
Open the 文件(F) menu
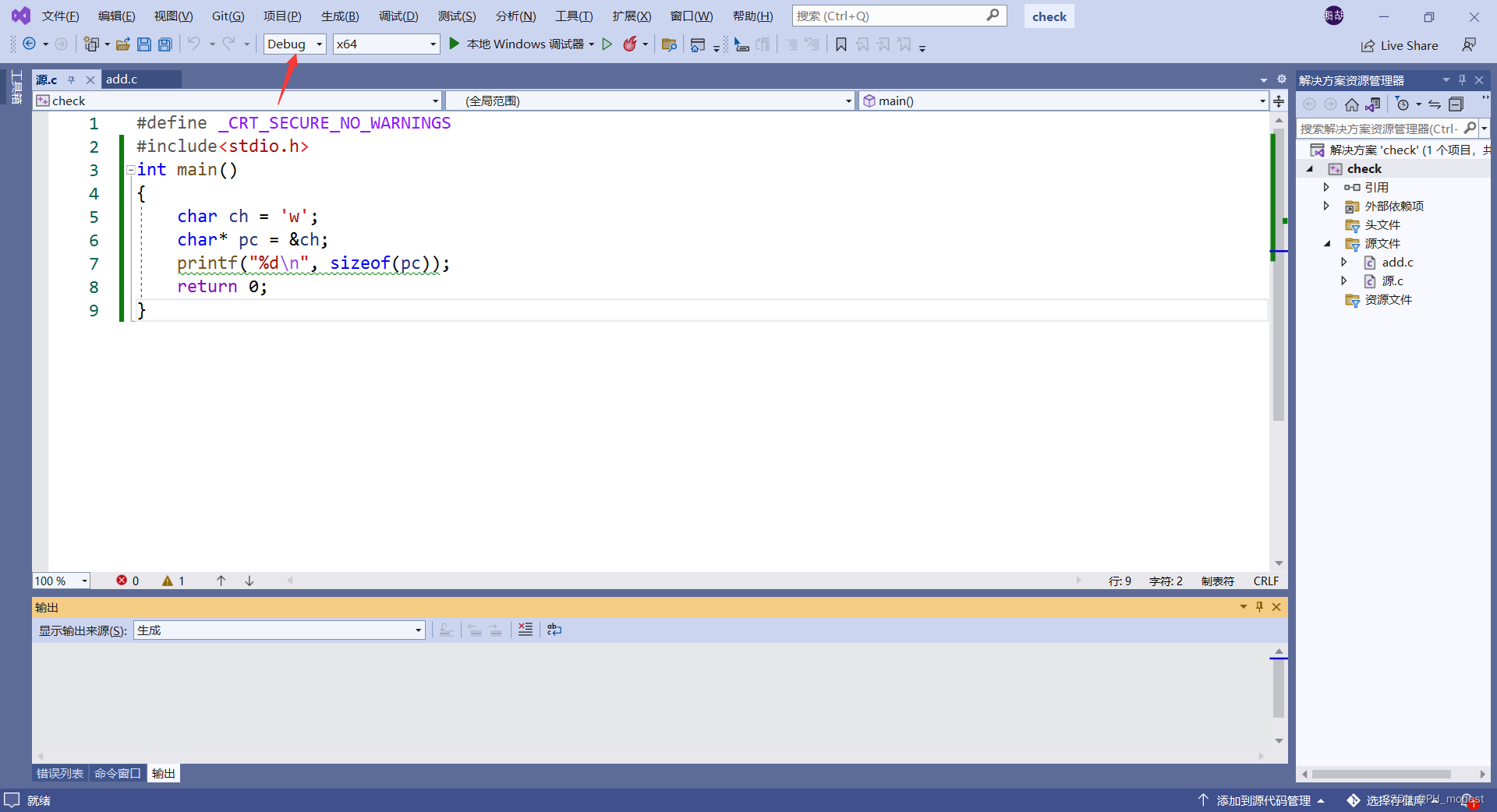coord(60,16)
